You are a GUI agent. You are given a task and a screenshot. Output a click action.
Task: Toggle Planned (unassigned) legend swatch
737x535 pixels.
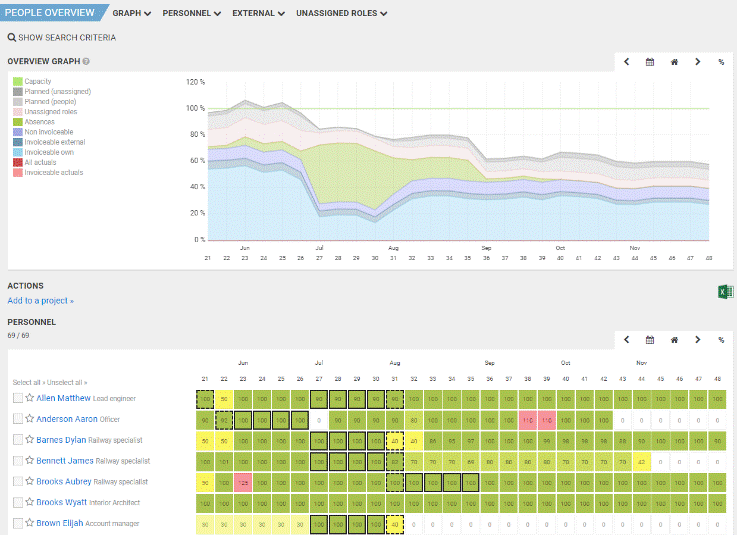tap(18, 92)
